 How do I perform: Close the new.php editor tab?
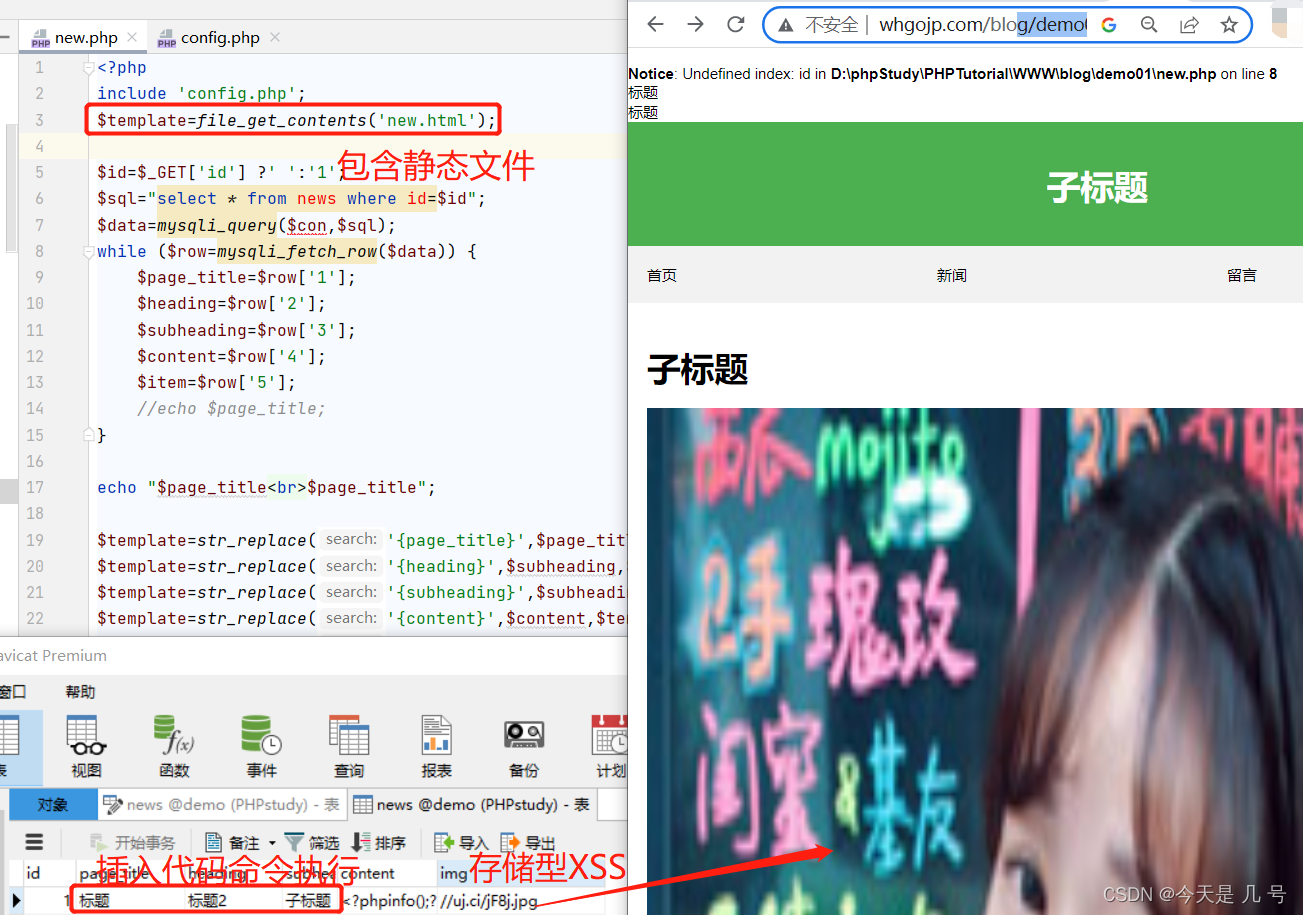point(134,38)
